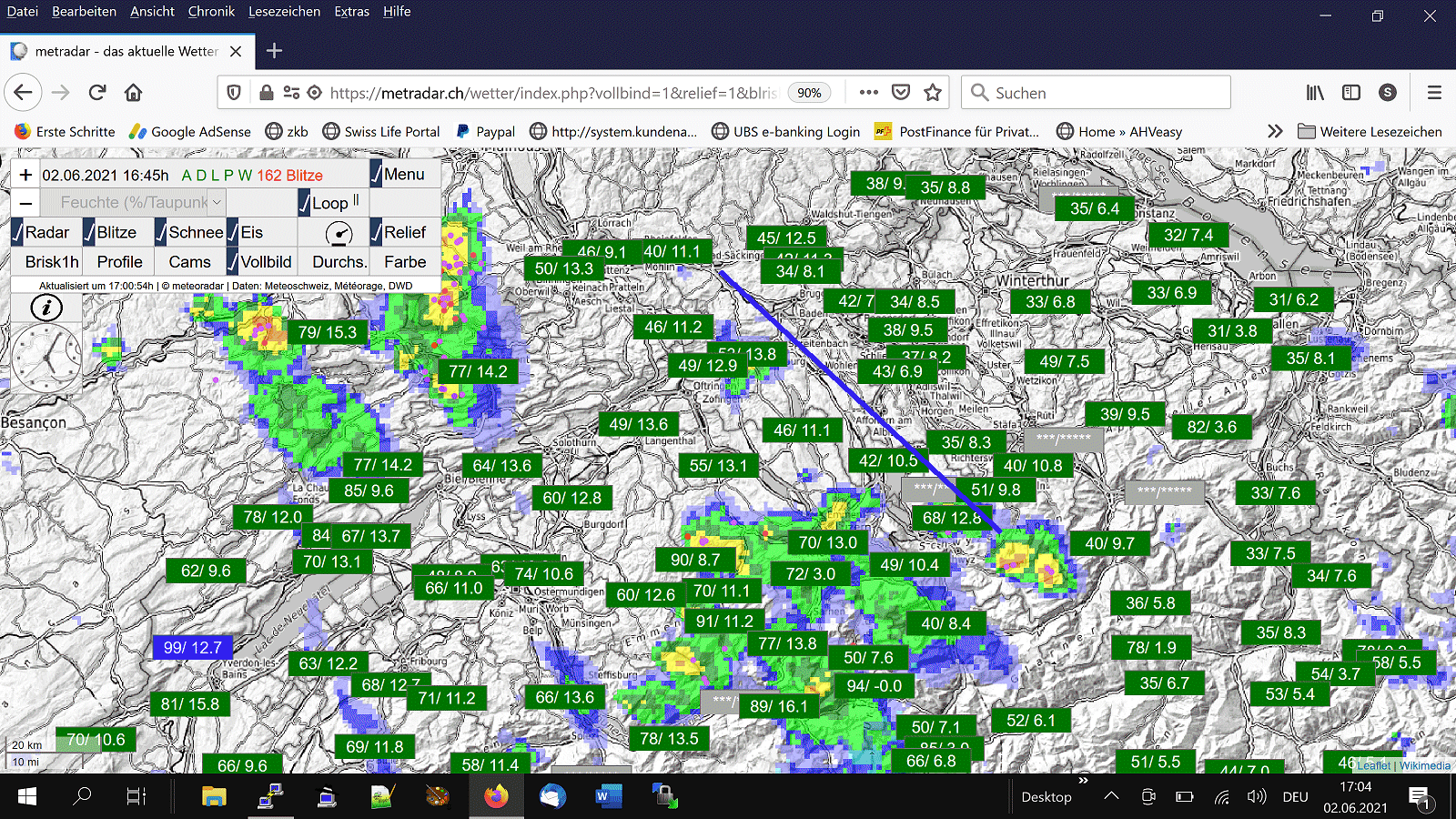Click the gauge measurement icon

click(339, 233)
